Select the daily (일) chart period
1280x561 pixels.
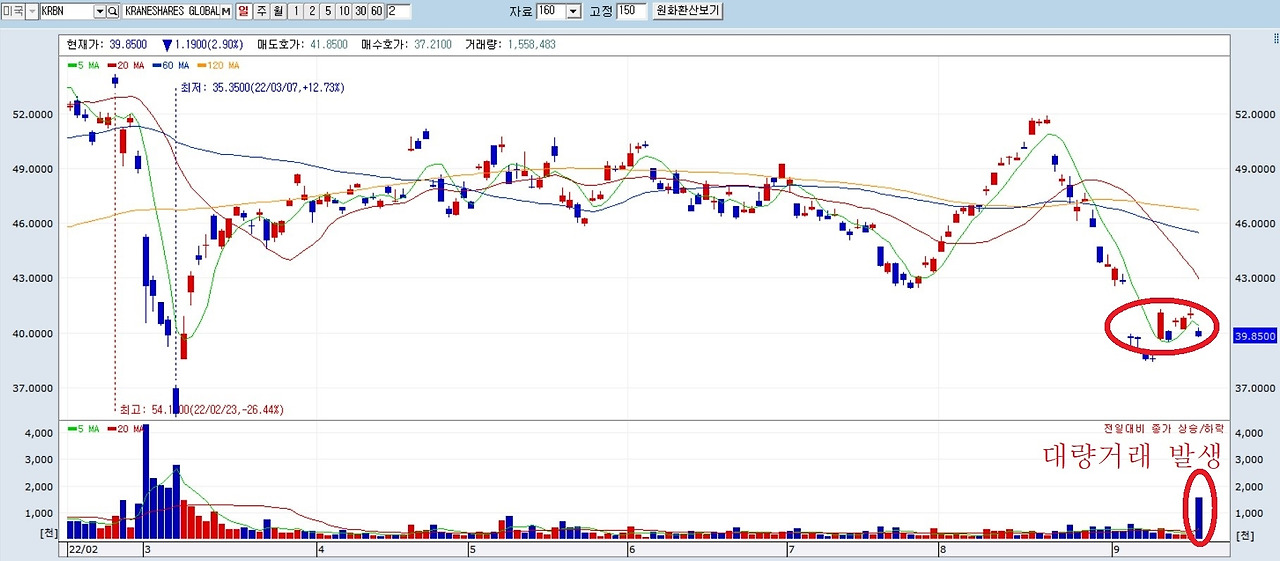click(243, 11)
